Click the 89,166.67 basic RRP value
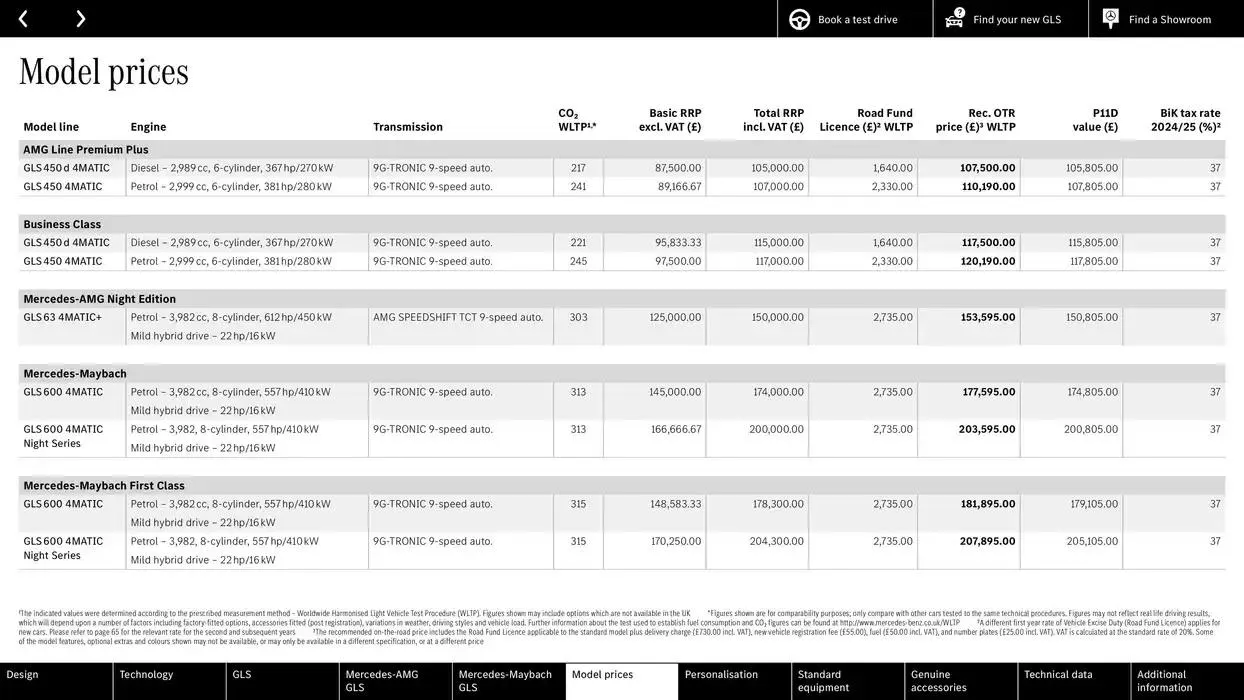 tap(680, 187)
